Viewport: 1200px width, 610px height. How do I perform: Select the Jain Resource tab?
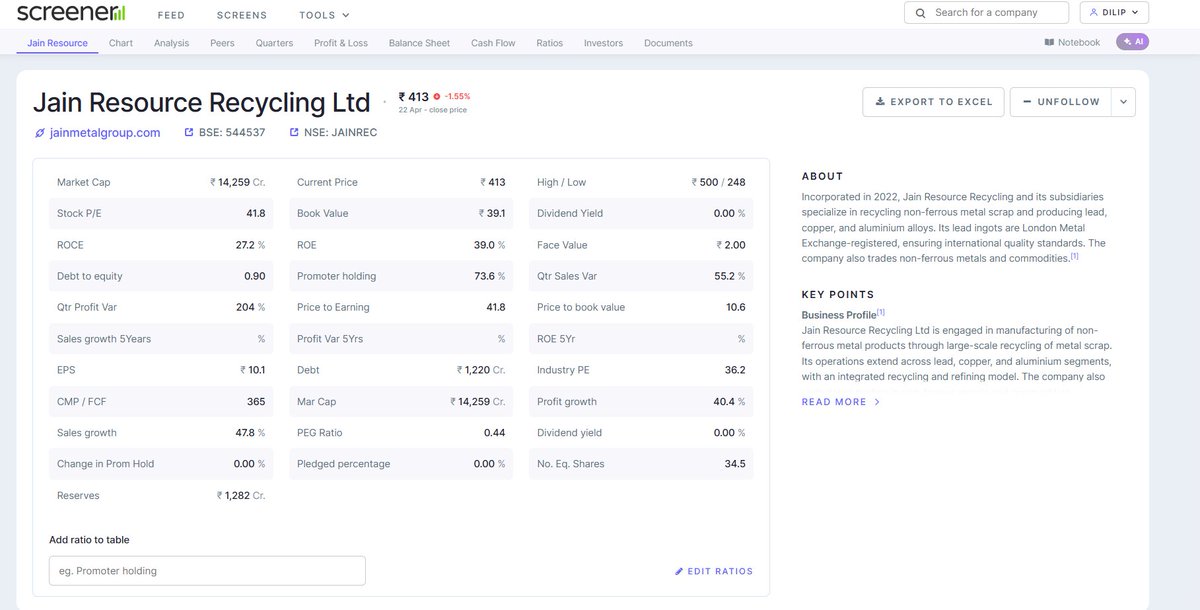click(58, 43)
